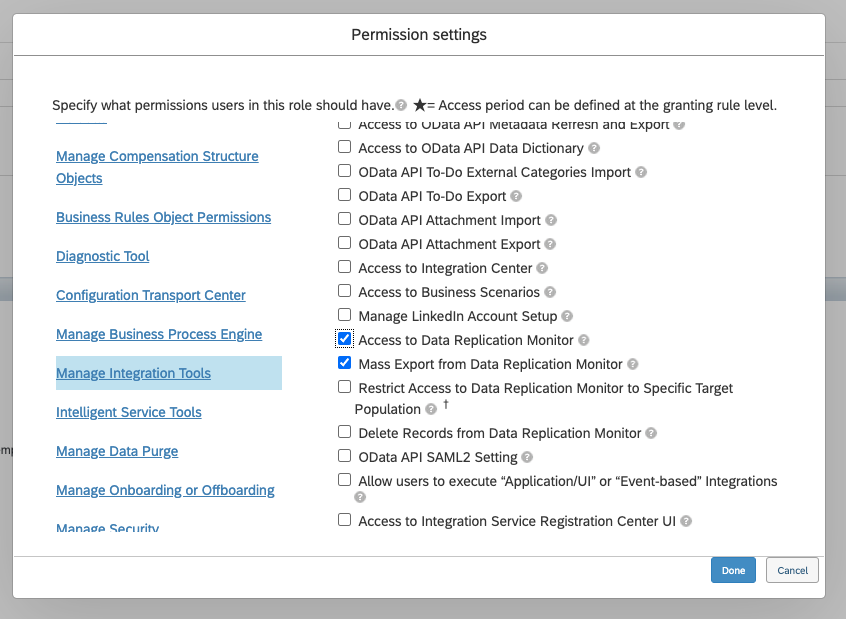846x619 pixels.
Task: Uncheck Access to Data Replication Monitor checkbox
Action: tap(345, 340)
